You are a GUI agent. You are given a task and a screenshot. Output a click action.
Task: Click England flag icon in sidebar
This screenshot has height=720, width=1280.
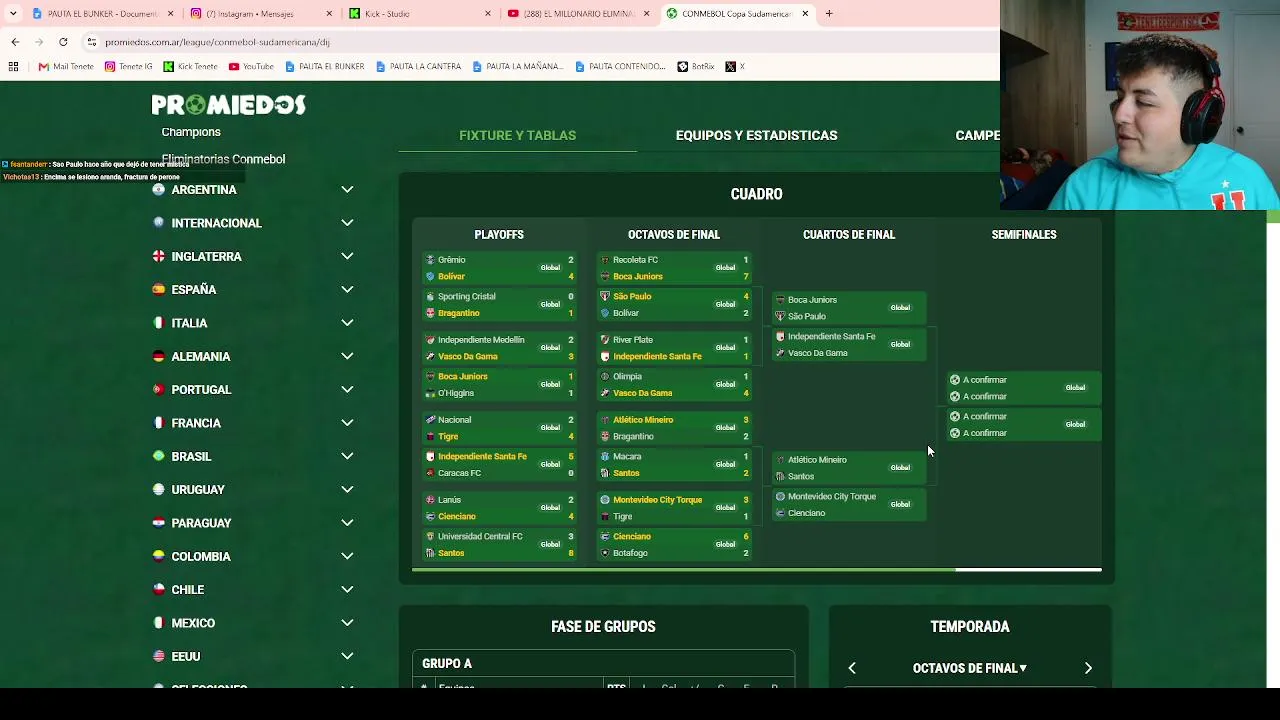pyautogui.click(x=158, y=256)
